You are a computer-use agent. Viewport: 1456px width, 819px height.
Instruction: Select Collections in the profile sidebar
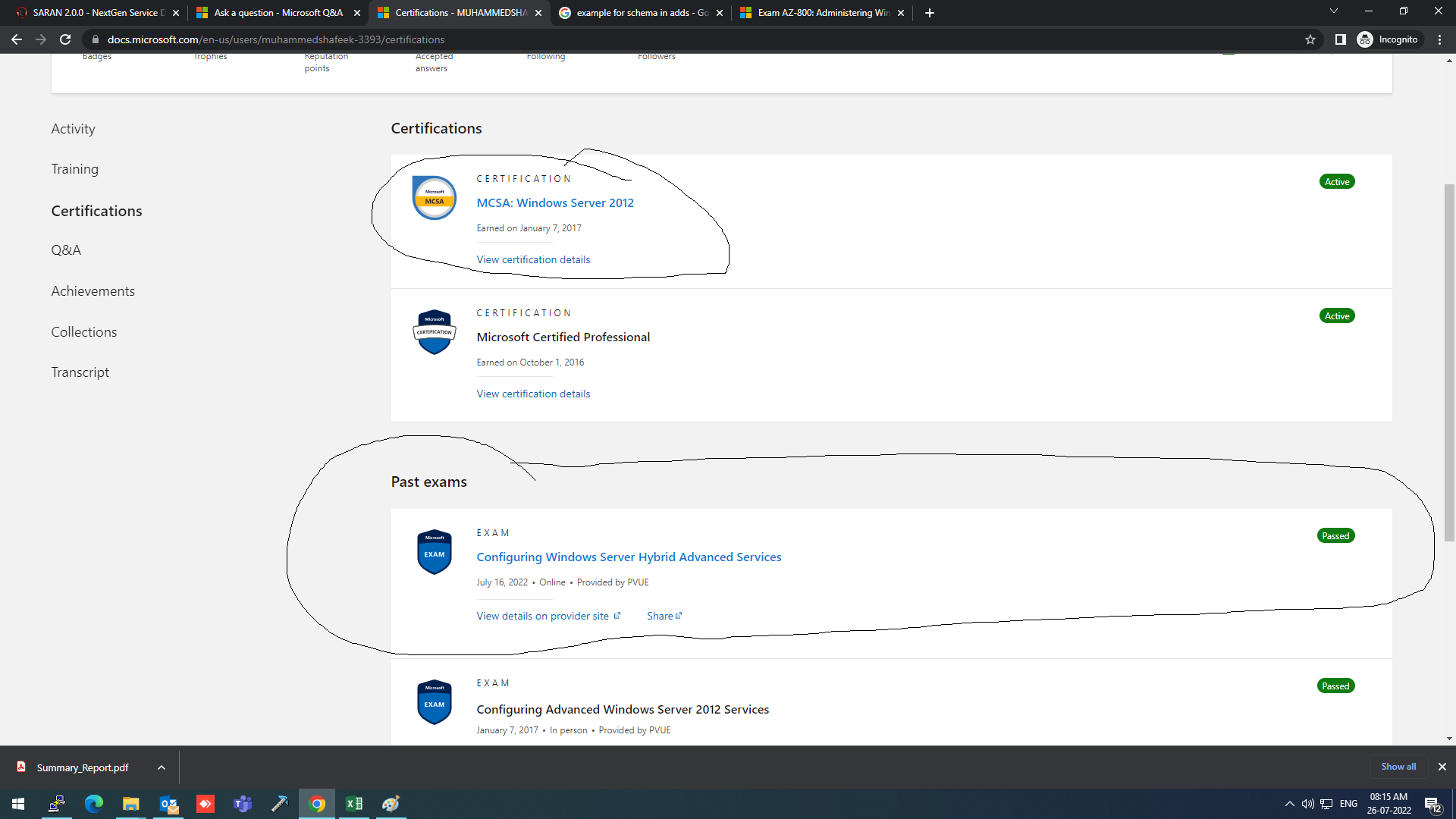(83, 332)
